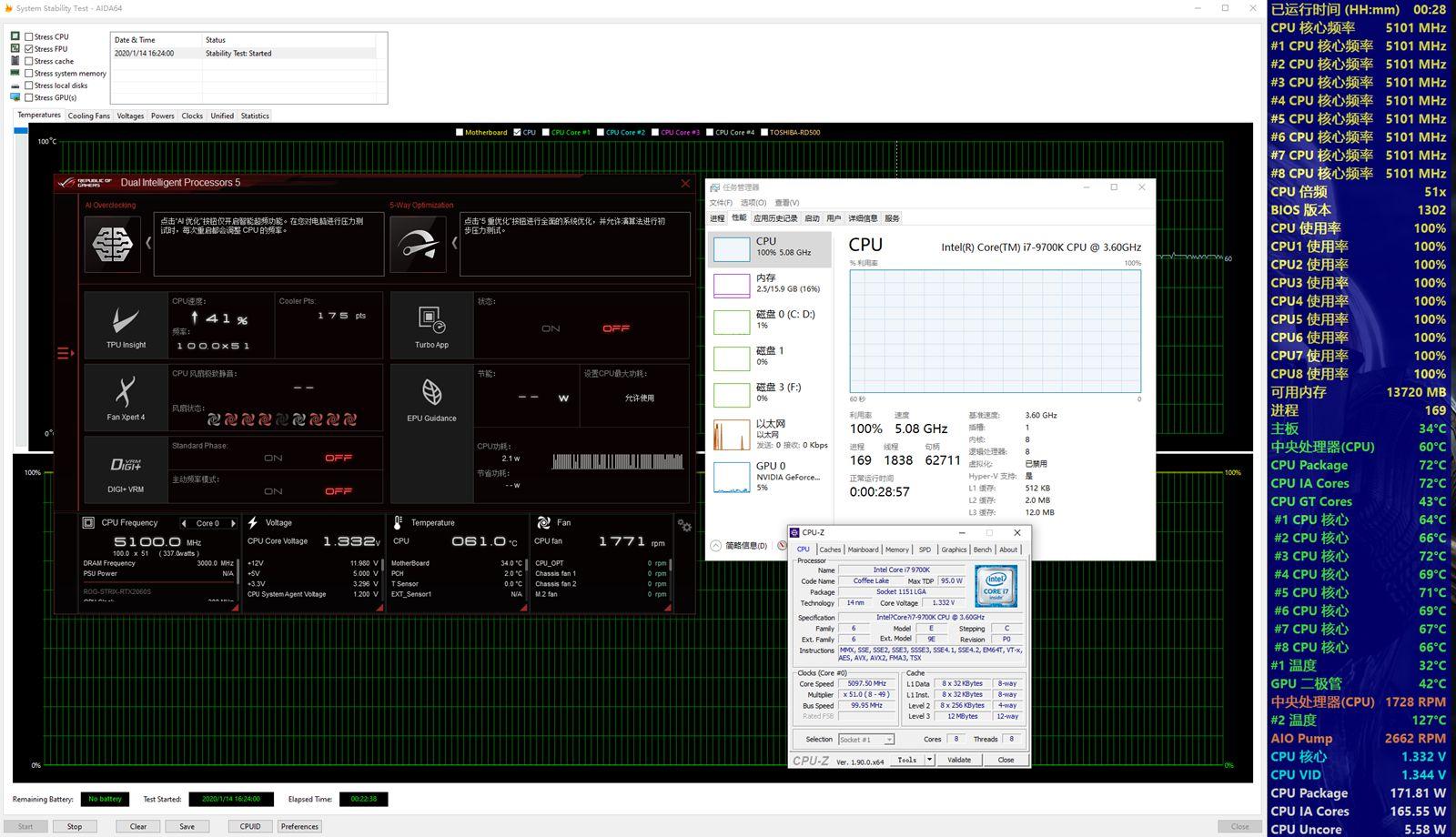Image resolution: width=1456 pixels, height=837 pixels.
Task: Open the CPU-Z Tools dropdown arrow
Action: 929,760
